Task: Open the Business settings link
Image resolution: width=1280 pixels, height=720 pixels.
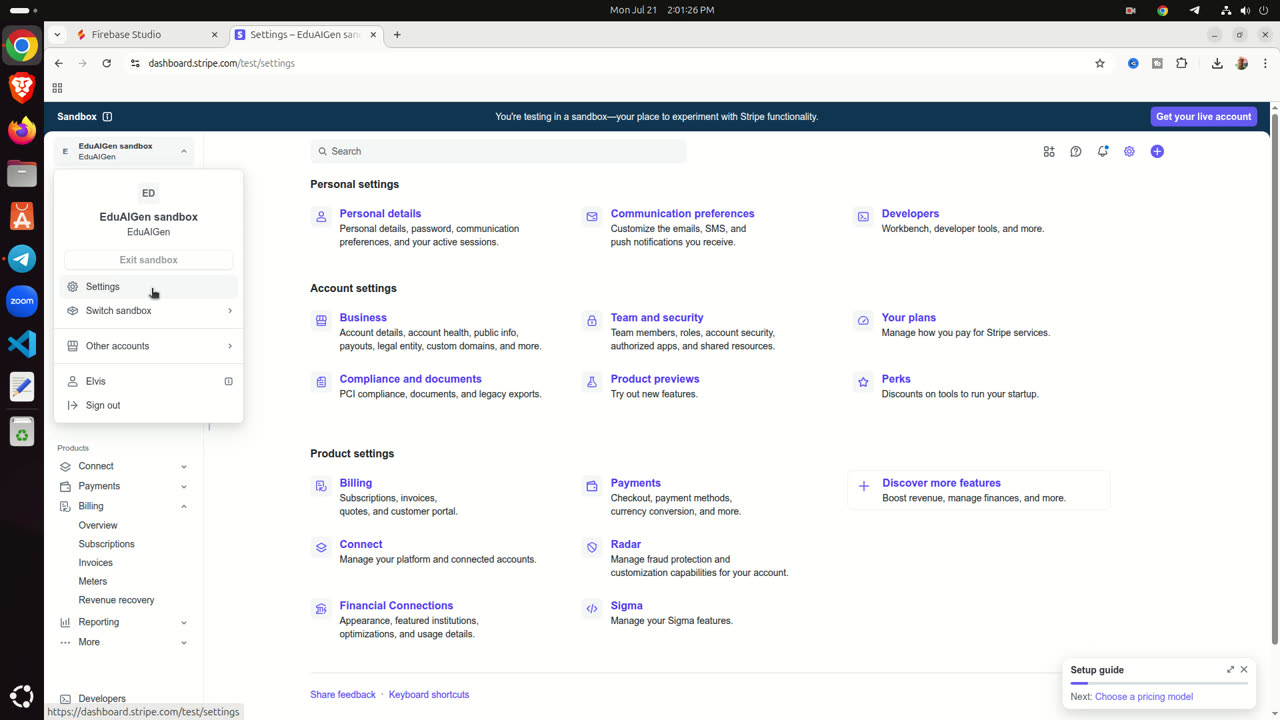Action: pos(363,318)
